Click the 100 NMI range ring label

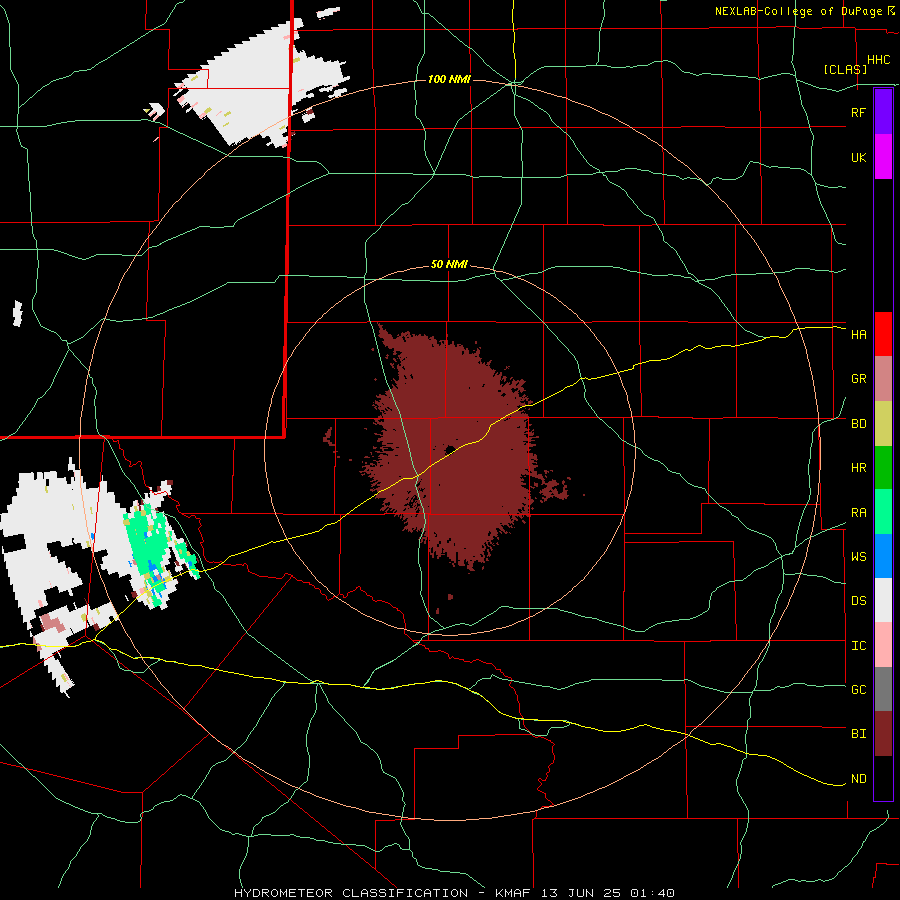[449, 79]
